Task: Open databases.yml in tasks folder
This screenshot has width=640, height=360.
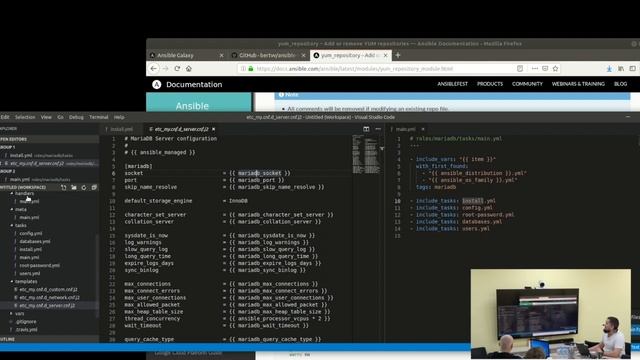Action: pyautogui.click(x=35, y=242)
